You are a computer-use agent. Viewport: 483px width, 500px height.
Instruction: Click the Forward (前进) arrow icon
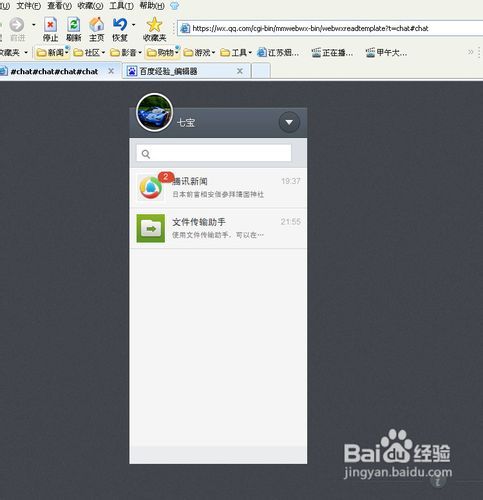coord(17,25)
